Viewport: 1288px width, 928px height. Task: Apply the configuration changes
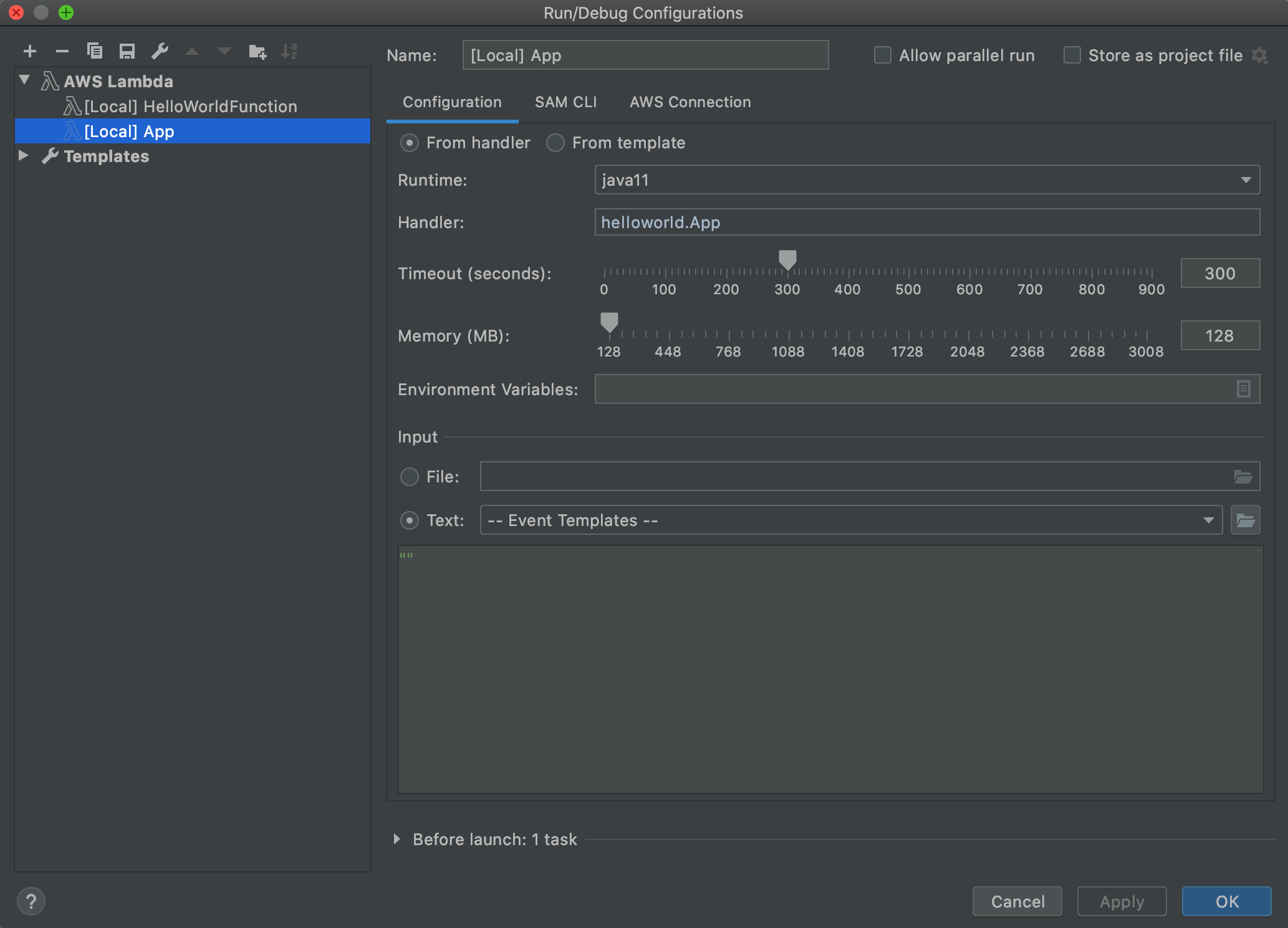[x=1121, y=901]
